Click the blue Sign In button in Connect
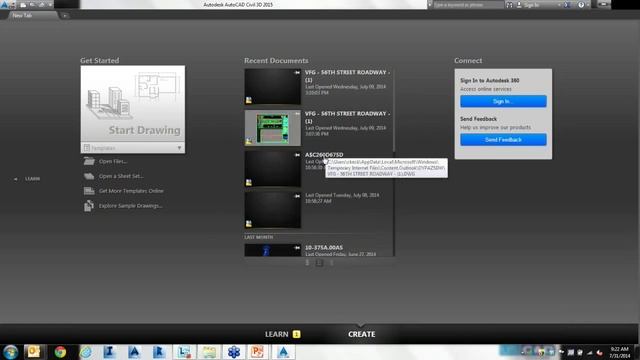The width and height of the screenshot is (640, 360). [x=503, y=101]
